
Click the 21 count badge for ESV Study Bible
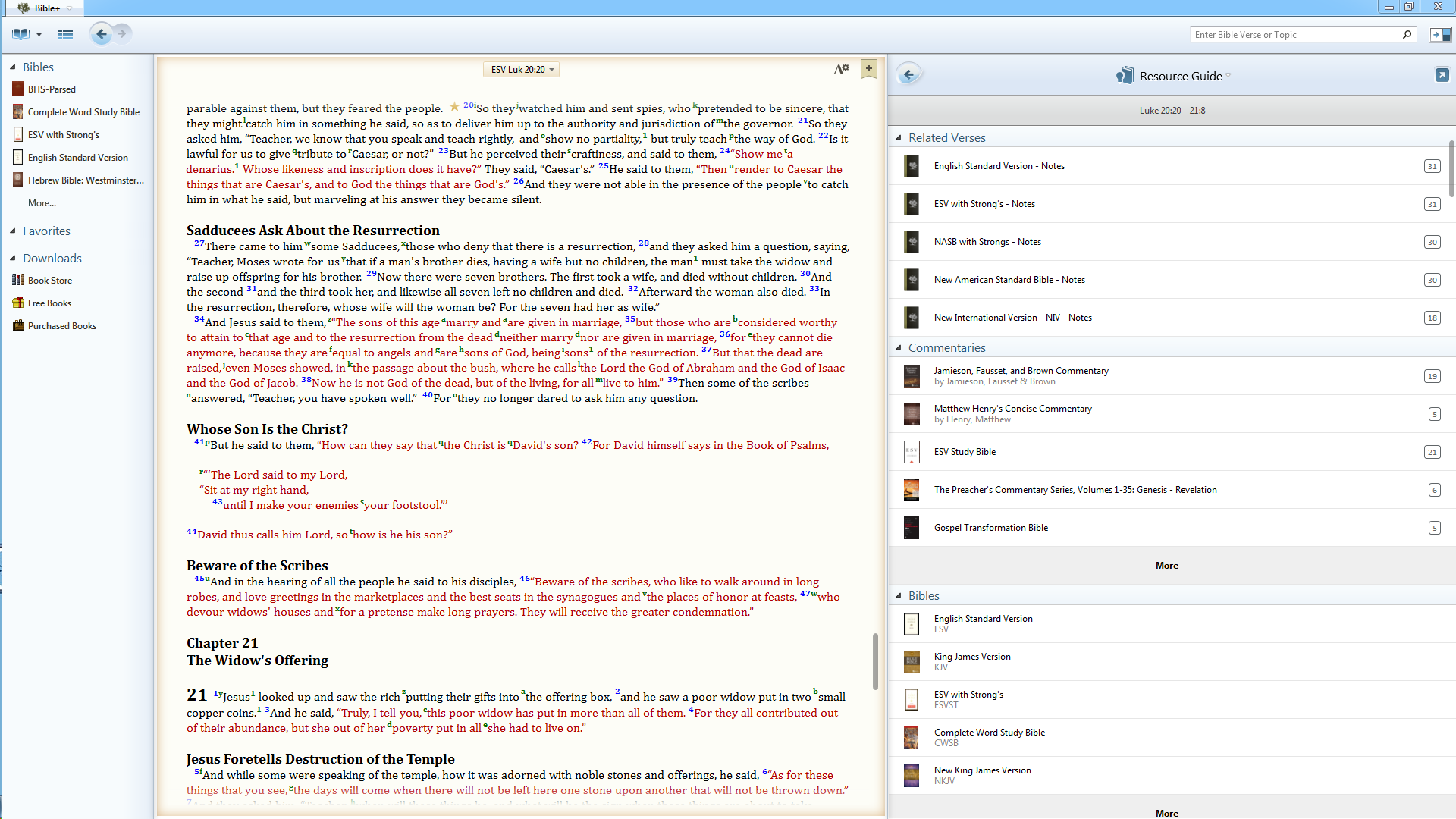[x=1432, y=452]
